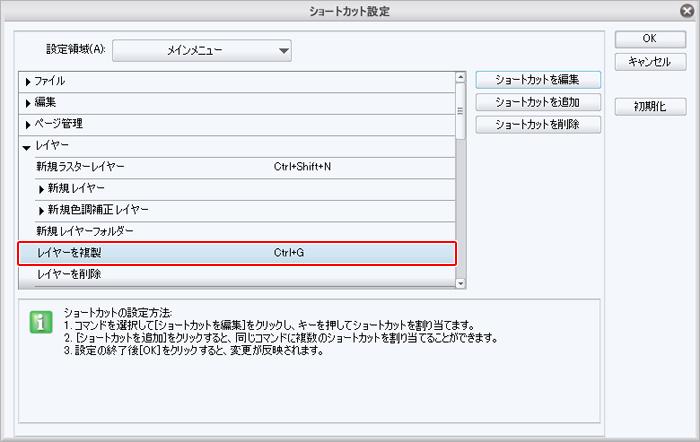The image size is (700, 442).
Task: Click the command list scrollbar thumb
Action: point(460,111)
